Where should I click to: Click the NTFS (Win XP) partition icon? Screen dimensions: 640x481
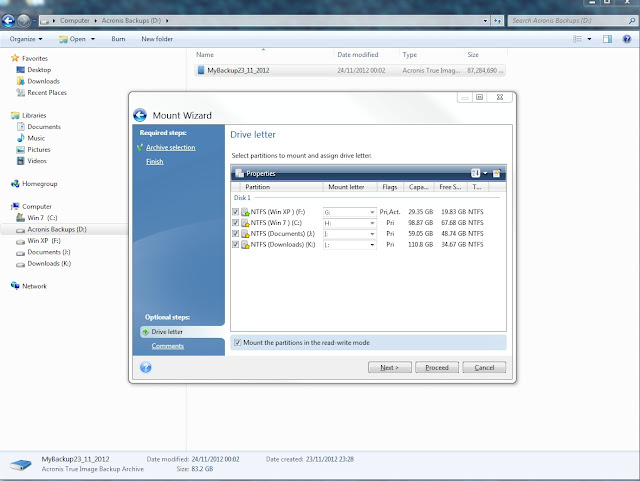pos(245,212)
